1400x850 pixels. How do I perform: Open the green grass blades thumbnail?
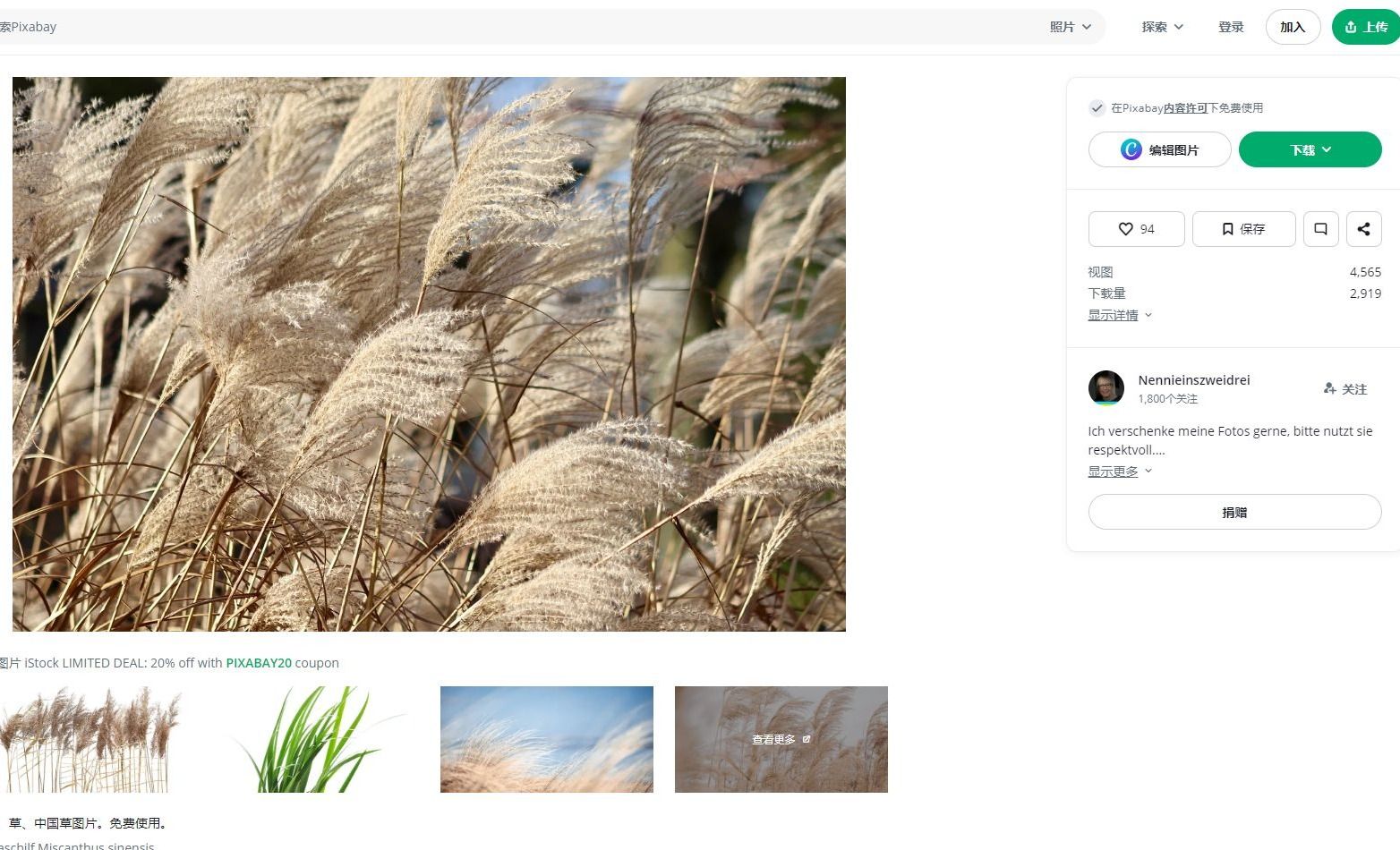tap(312, 739)
